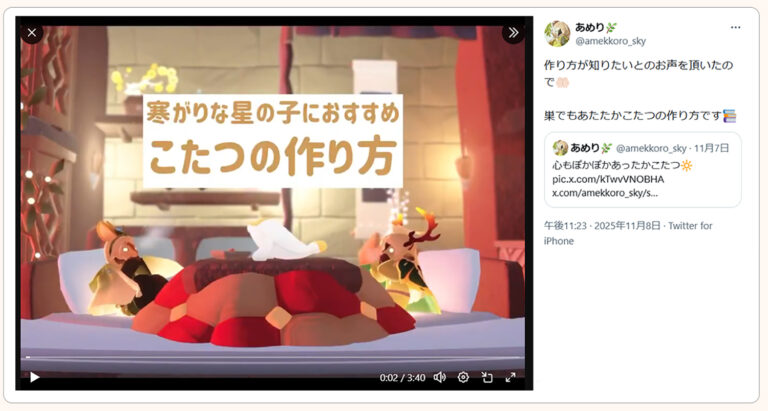
Task: Click the quoted post's small avatar
Action: tap(560, 148)
